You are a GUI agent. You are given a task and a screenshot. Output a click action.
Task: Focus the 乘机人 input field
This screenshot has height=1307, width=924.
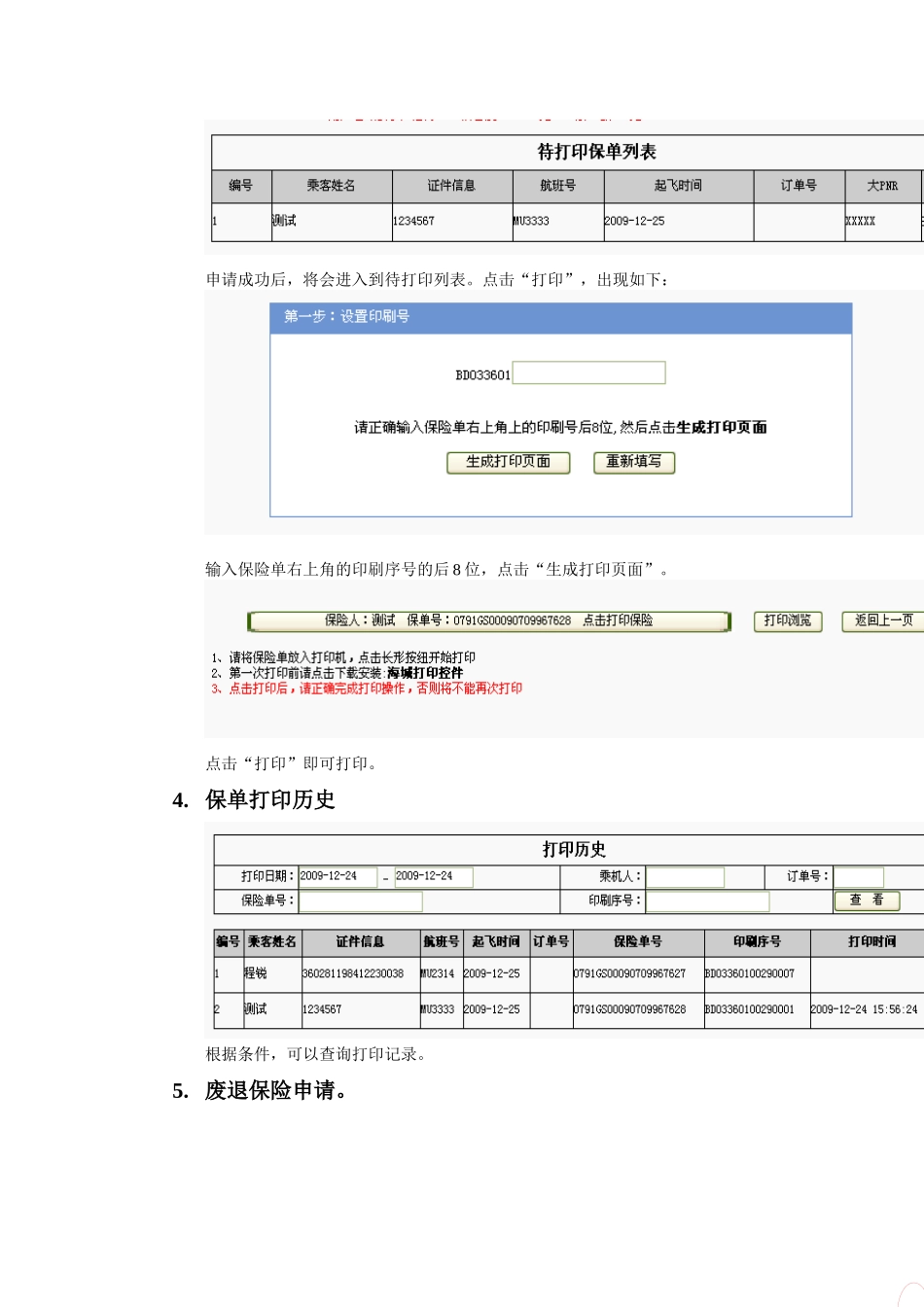685,877
